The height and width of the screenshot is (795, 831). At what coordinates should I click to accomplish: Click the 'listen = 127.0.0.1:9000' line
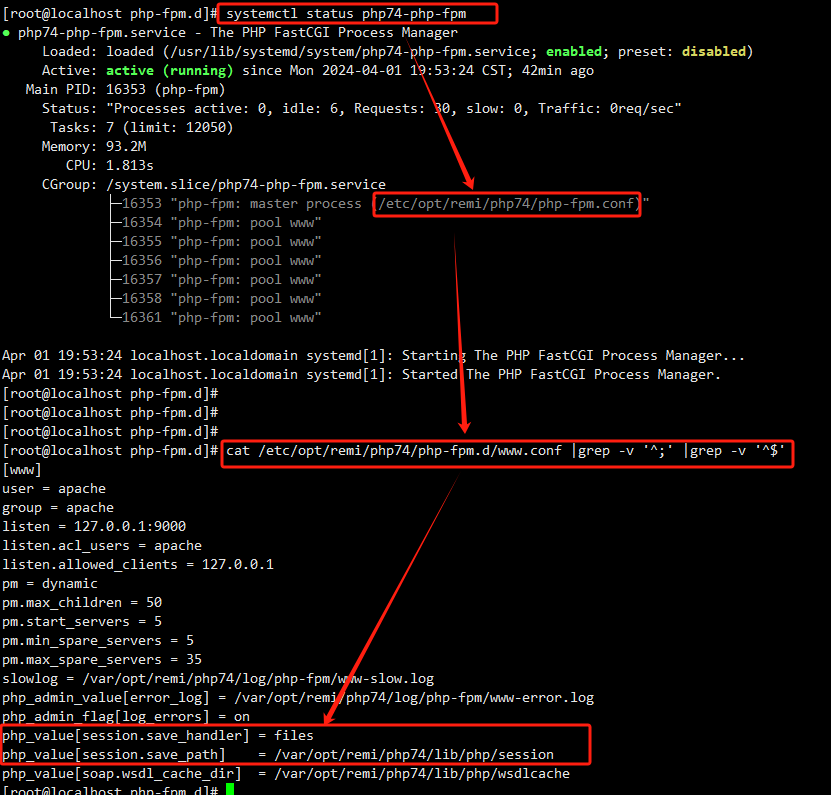(94, 527)
